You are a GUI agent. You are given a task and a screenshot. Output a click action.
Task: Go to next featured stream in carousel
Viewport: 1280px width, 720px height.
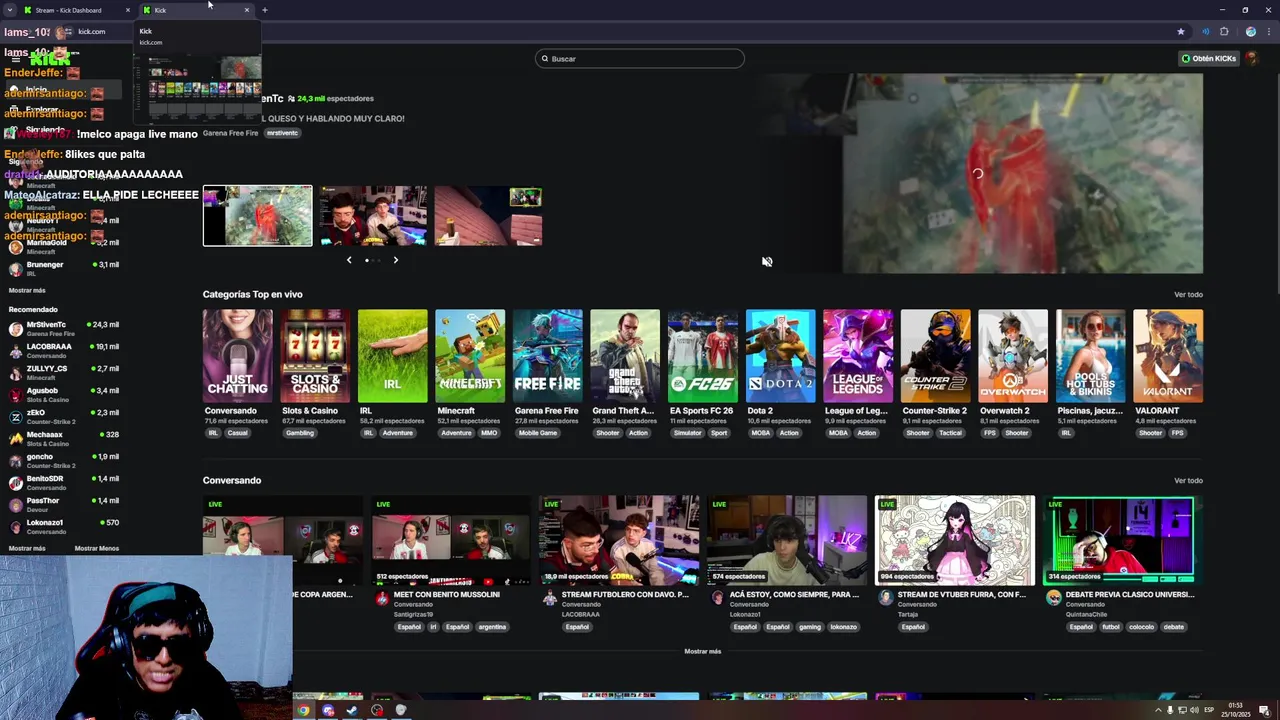pos(395,260)
